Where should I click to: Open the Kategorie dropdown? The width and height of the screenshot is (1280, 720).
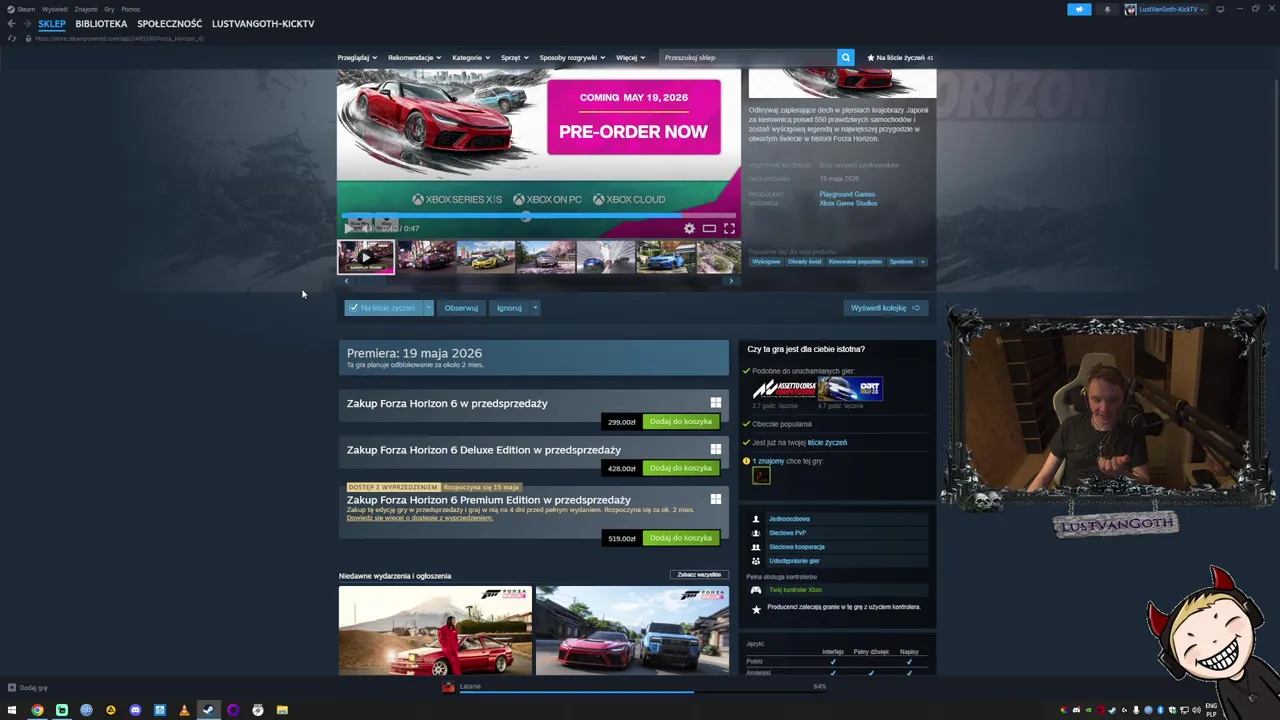click(470, 57)
